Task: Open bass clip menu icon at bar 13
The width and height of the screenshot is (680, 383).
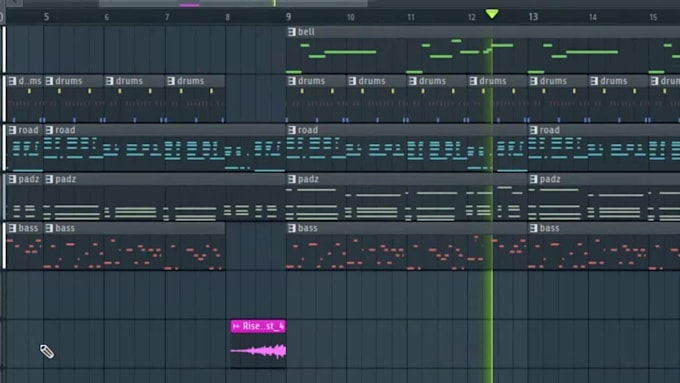Action: click(533, 228)
